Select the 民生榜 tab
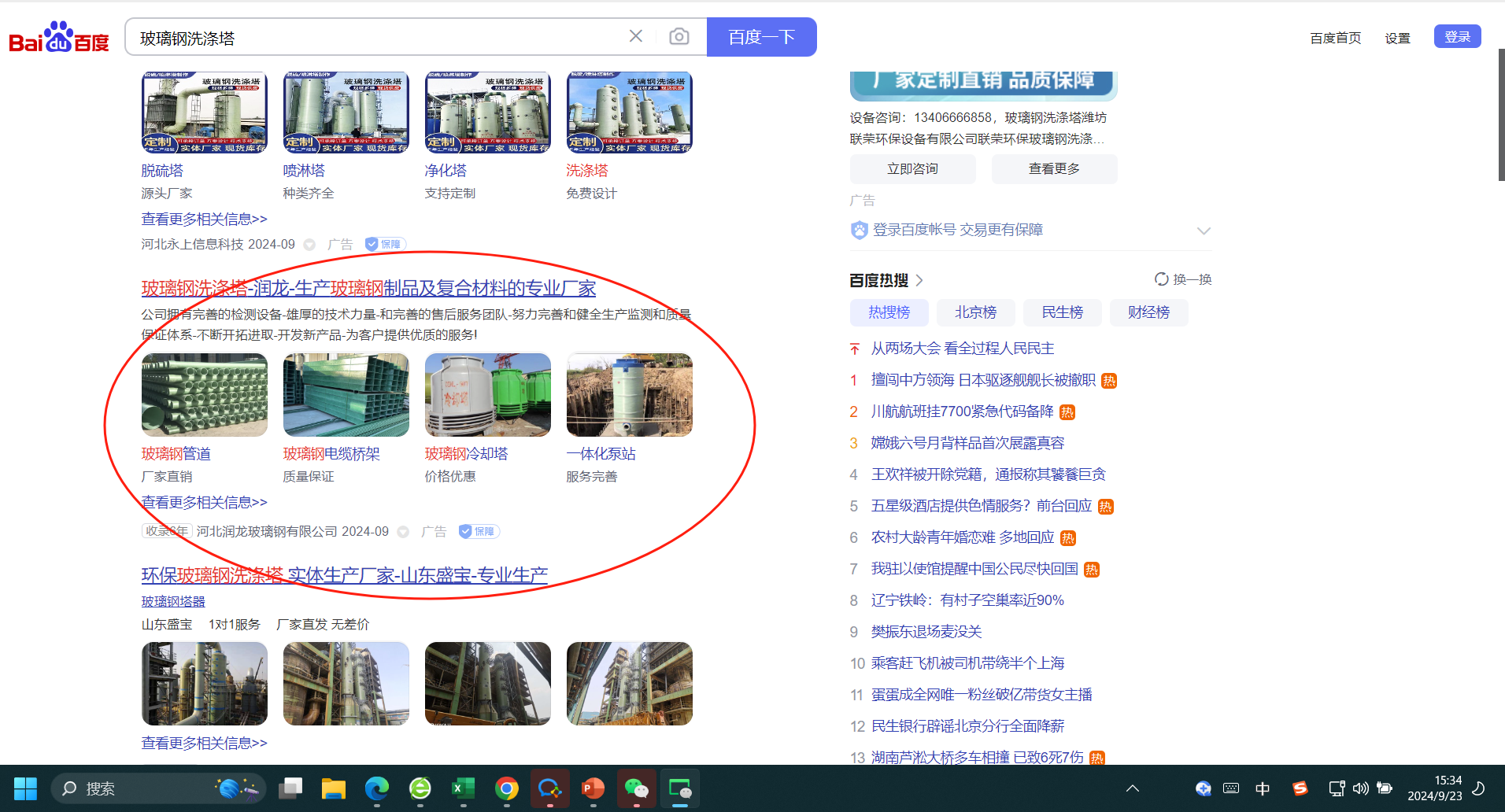The image size is (1505, 812). coord(1063,312)
